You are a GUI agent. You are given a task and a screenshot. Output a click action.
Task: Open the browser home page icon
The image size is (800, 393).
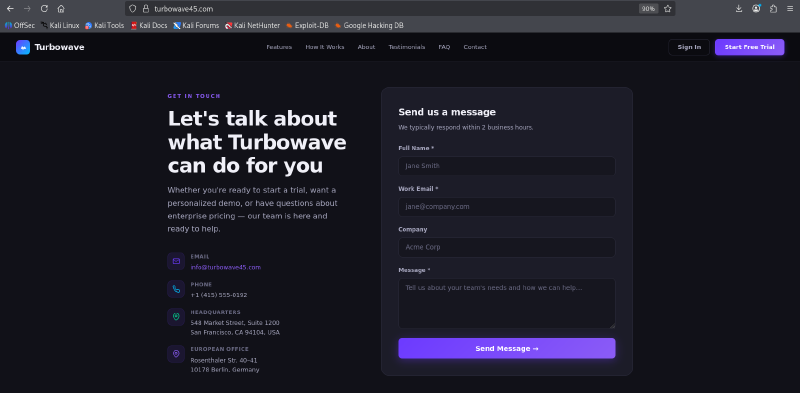(x=61, y=9)
